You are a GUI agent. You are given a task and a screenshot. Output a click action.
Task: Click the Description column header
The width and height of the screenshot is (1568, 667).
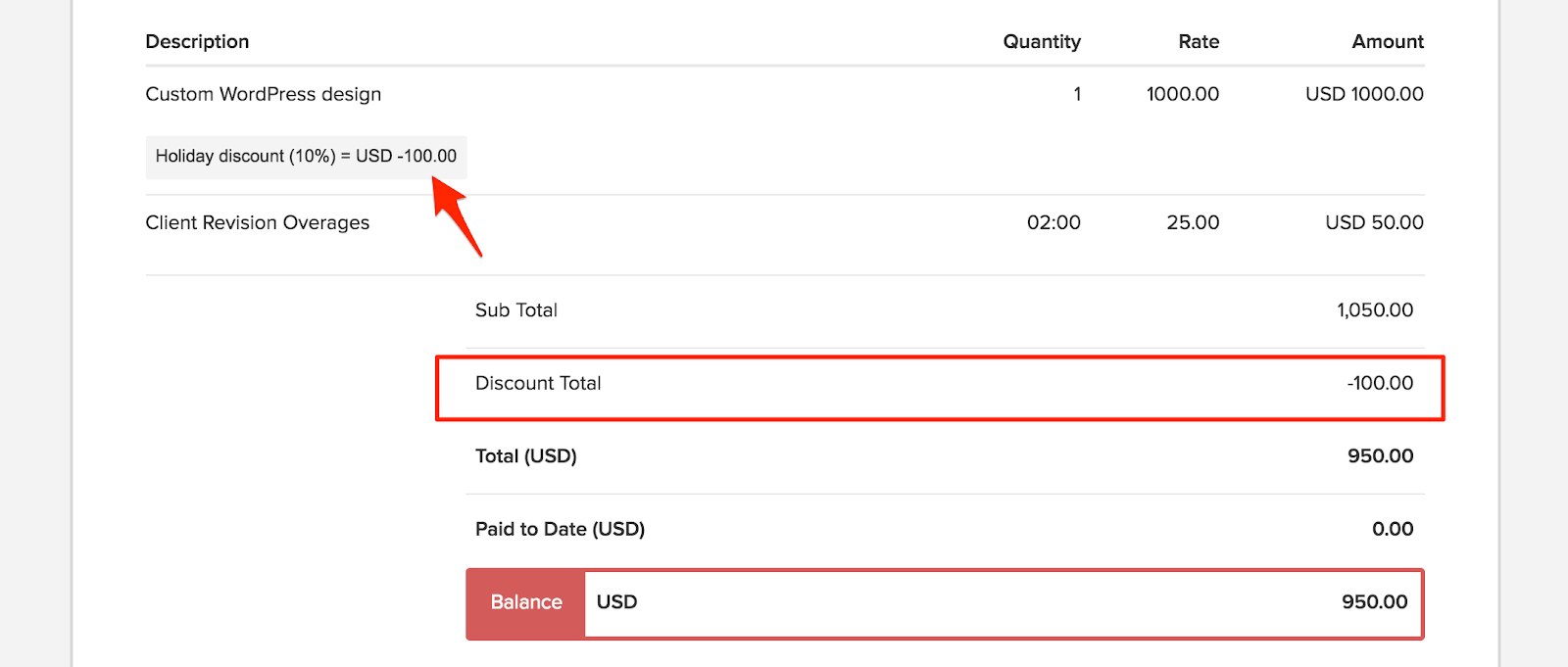point(197,41)
